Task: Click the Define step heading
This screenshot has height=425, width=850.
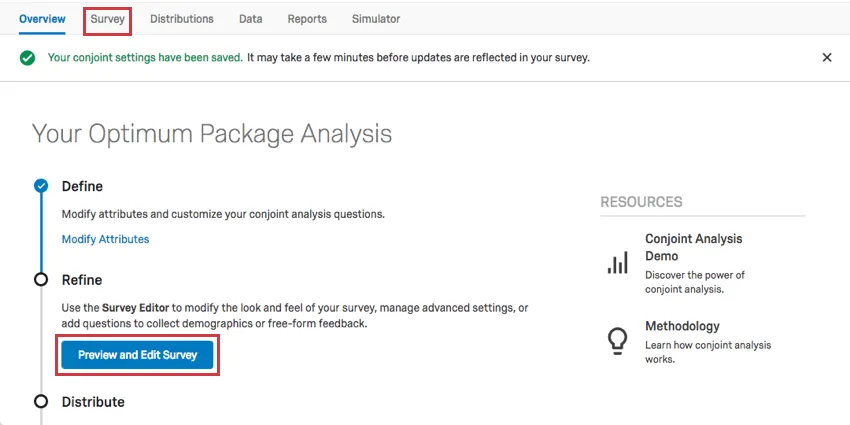Action: point(82,186)
